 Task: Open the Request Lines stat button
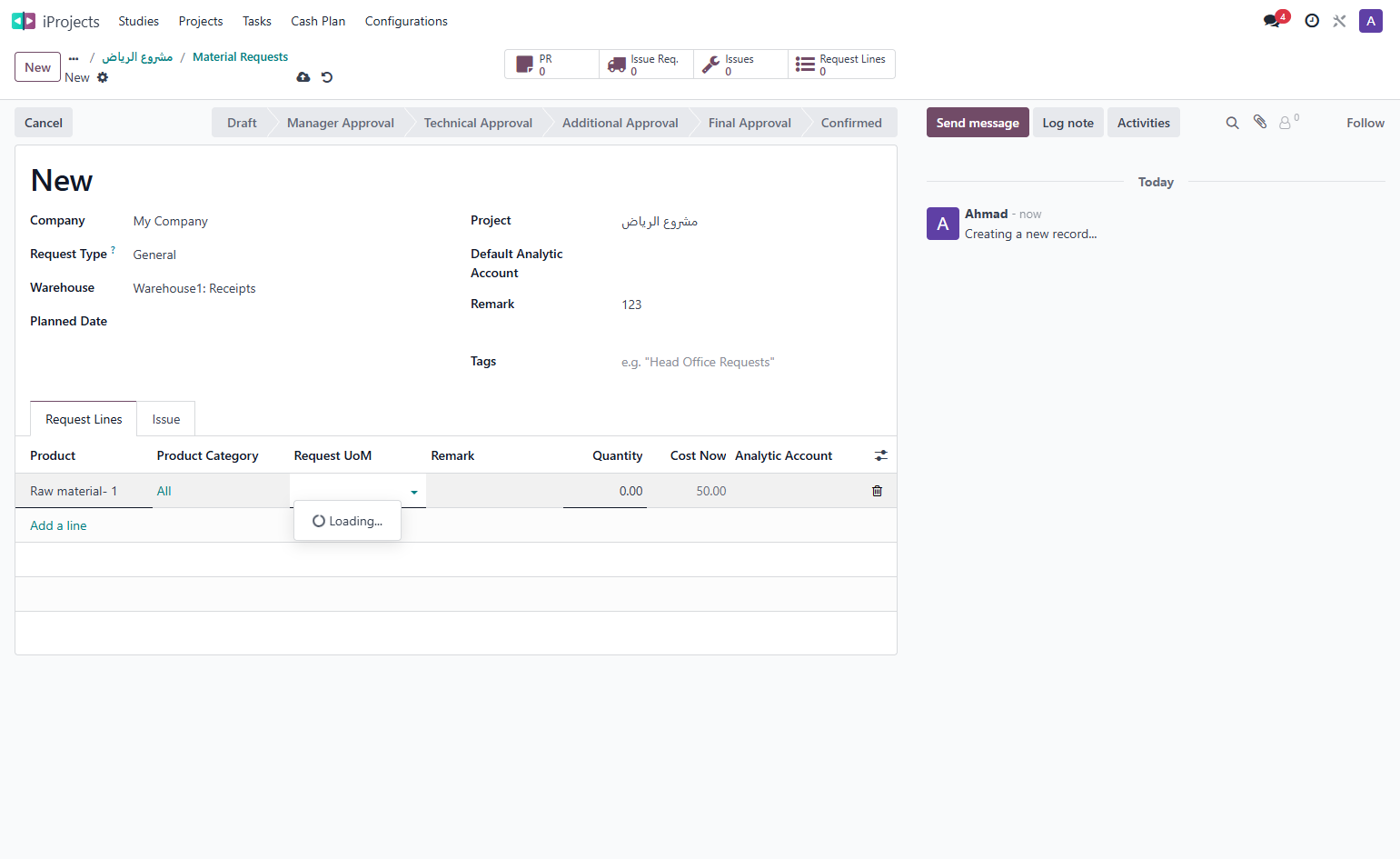click(x=841, y=65)
